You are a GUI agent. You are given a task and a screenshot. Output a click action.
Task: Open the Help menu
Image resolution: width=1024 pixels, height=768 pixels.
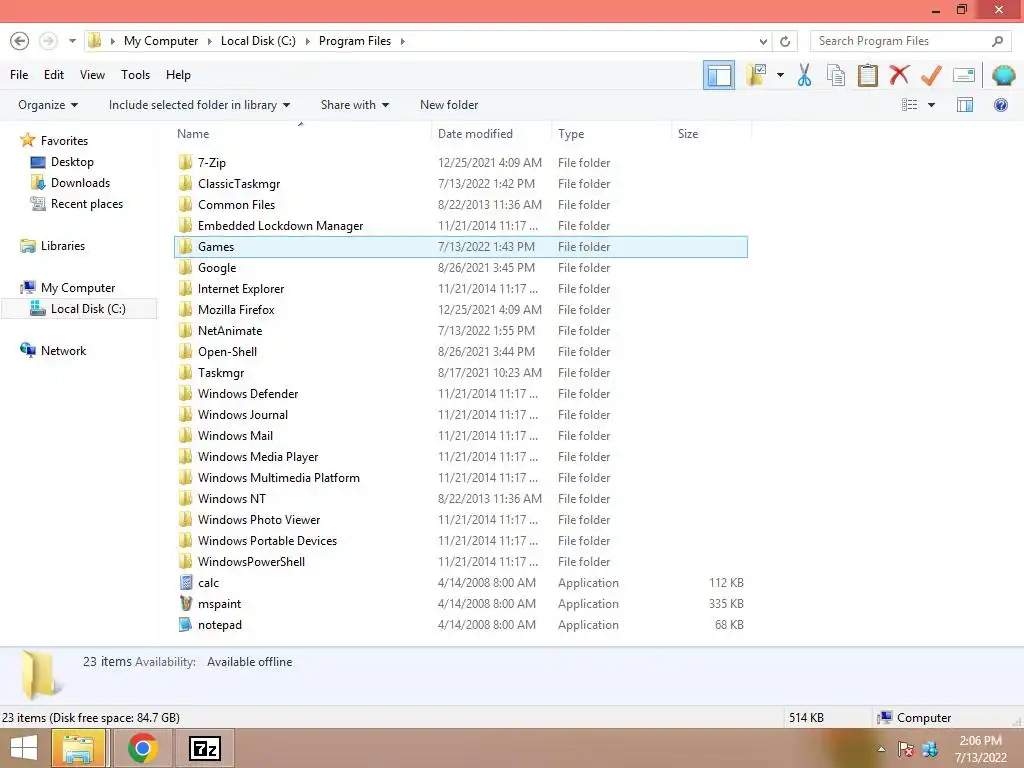coord(178,75)
